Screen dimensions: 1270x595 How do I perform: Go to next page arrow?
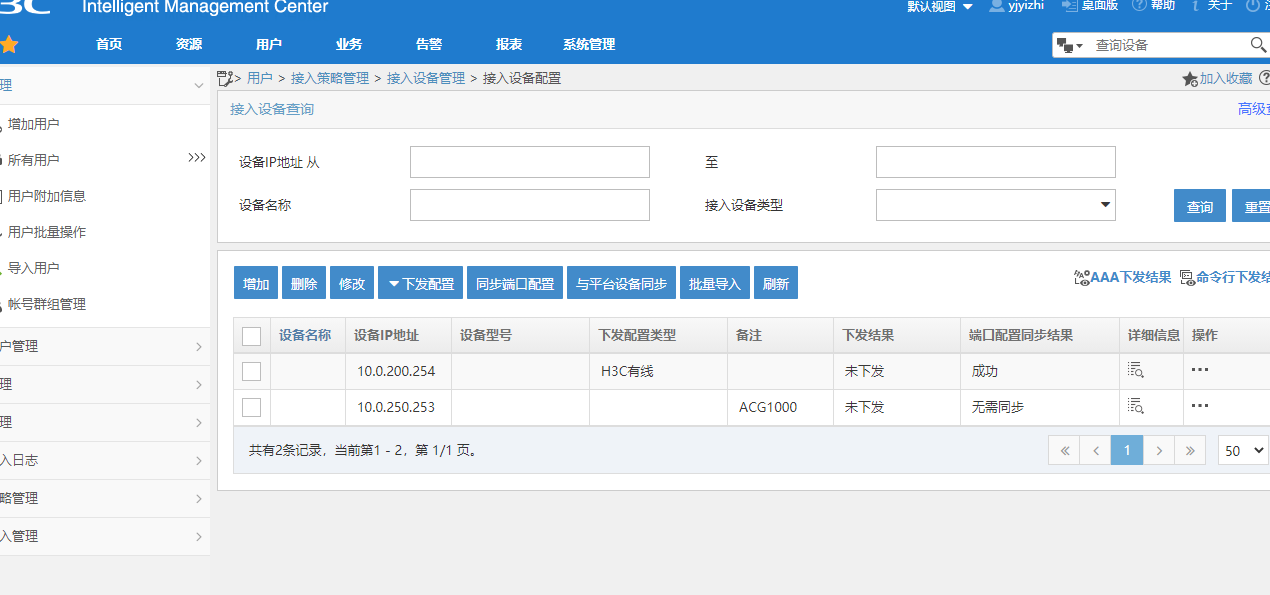point(1159,451)
